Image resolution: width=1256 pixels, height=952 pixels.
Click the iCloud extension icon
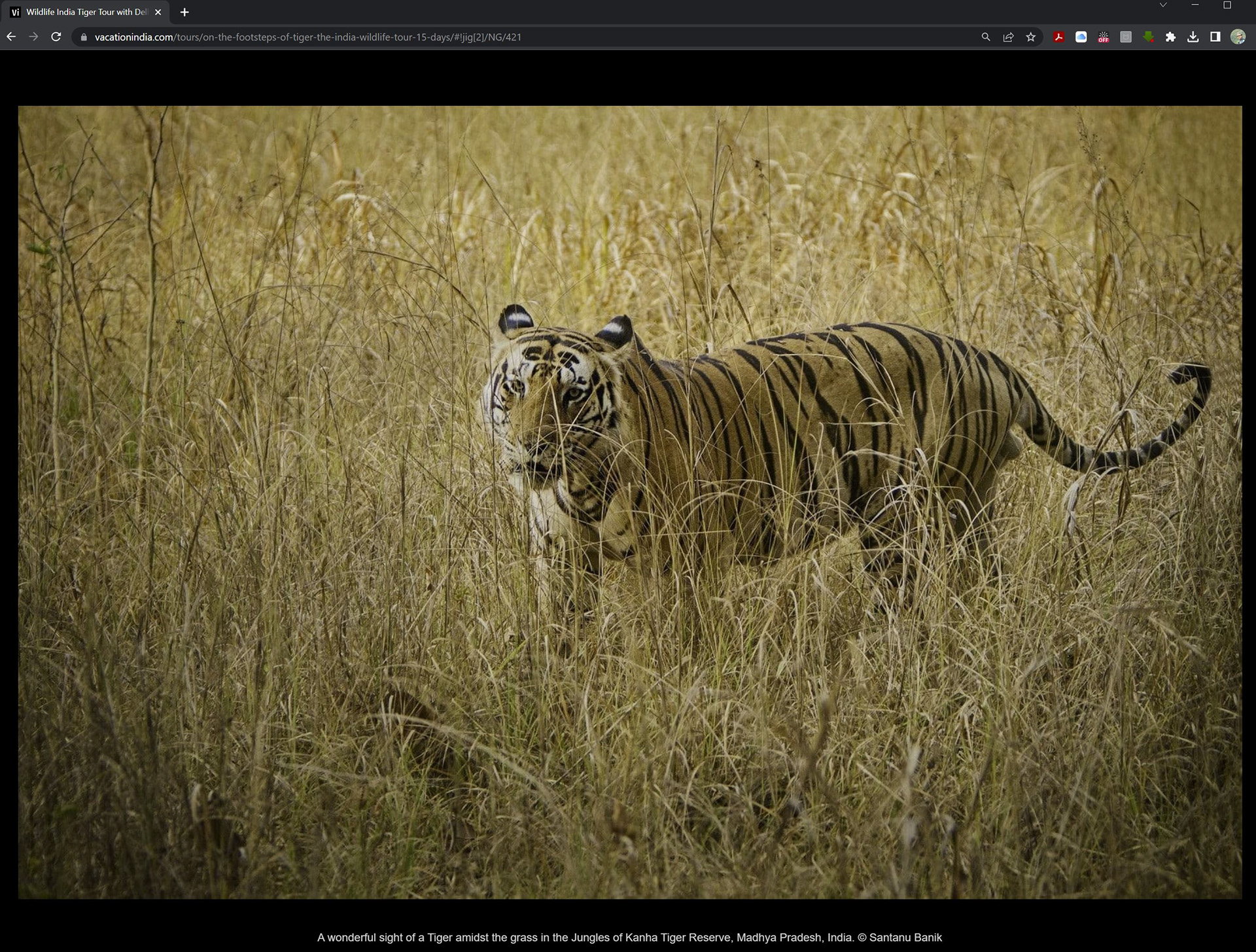tap(1081, 37)
